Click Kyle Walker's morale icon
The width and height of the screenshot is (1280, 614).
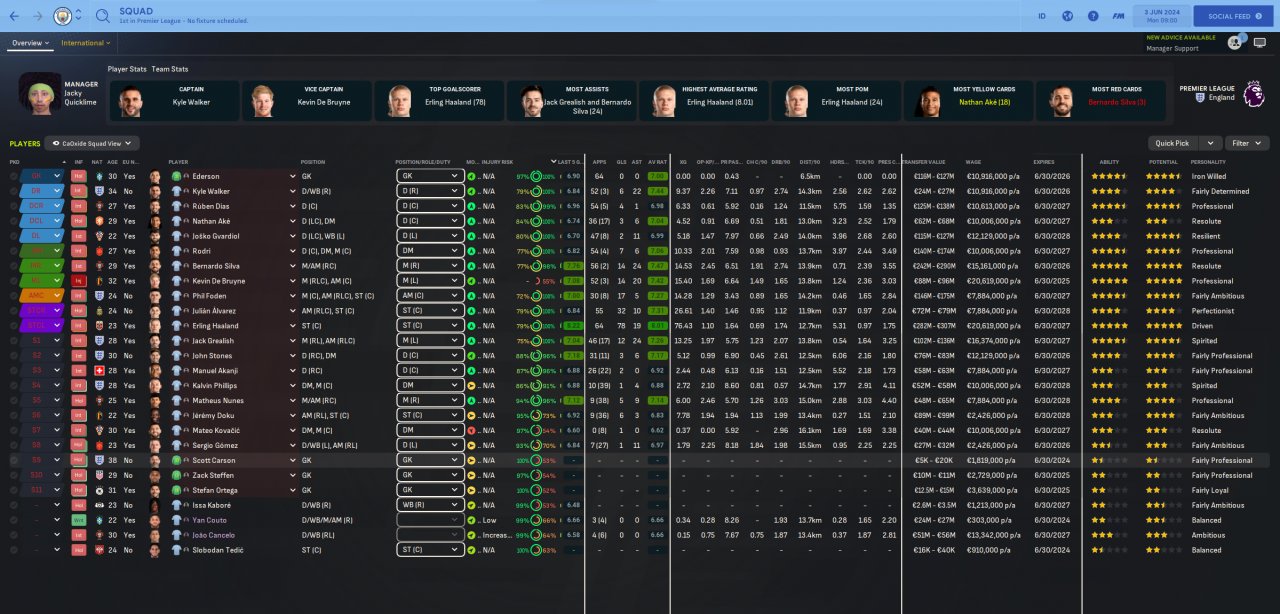pyautogui.click(x=471, y=191)
